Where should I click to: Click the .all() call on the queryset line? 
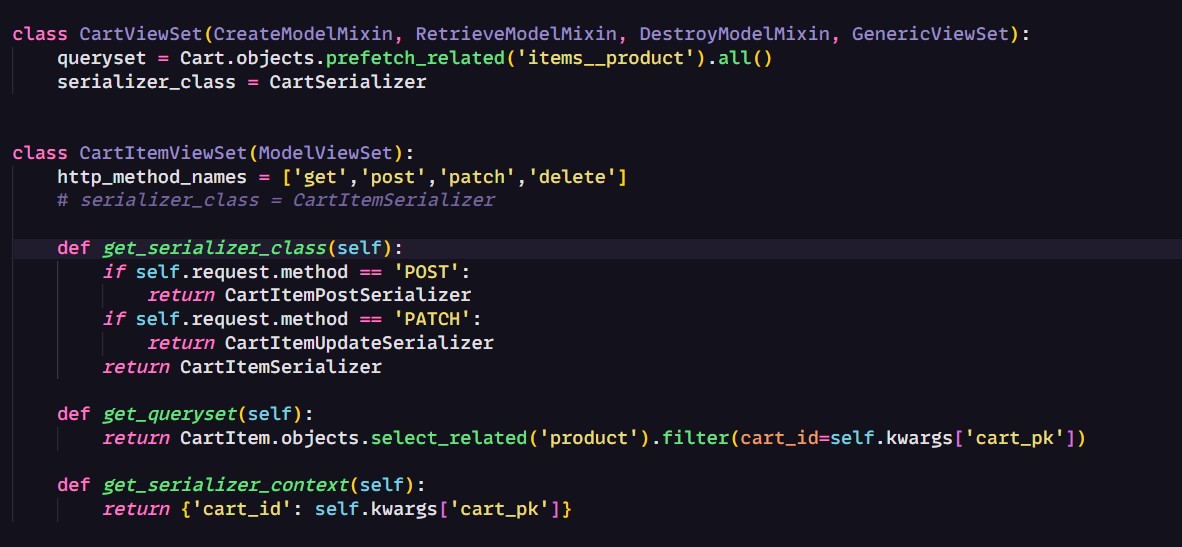pos(740,58)
